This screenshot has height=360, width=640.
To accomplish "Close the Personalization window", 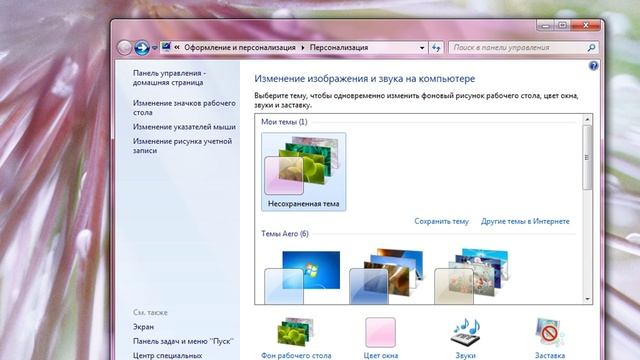I will (x=586, y=26).
